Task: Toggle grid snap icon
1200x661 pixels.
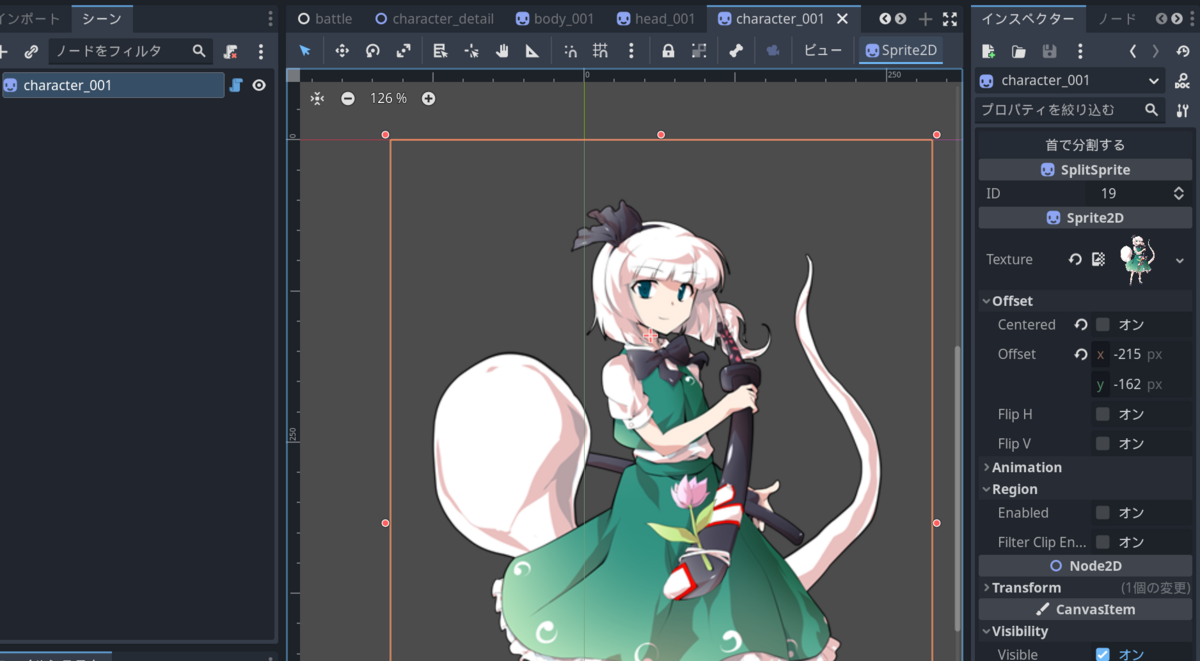Action: (x=600, y=50)
